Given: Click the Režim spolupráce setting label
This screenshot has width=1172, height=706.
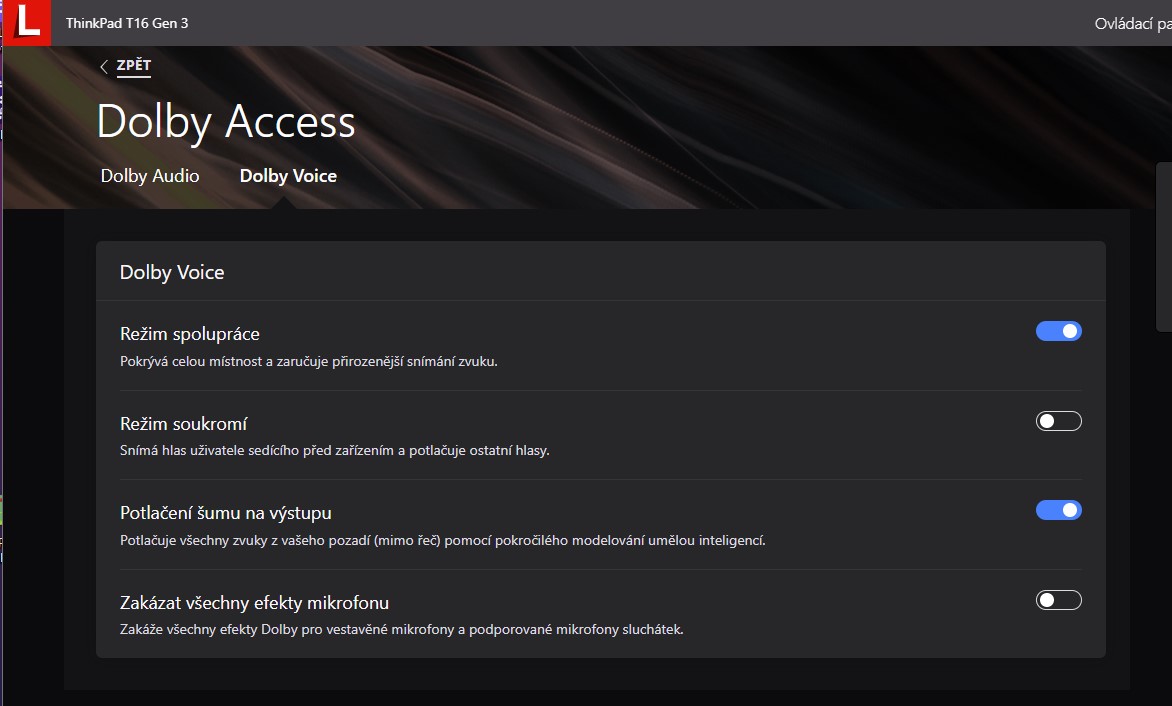Looking at the screenshot, I should coord(190,334).
